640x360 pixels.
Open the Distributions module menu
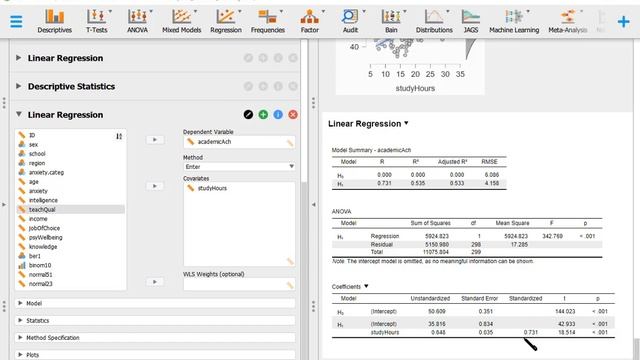coord(434,21)
